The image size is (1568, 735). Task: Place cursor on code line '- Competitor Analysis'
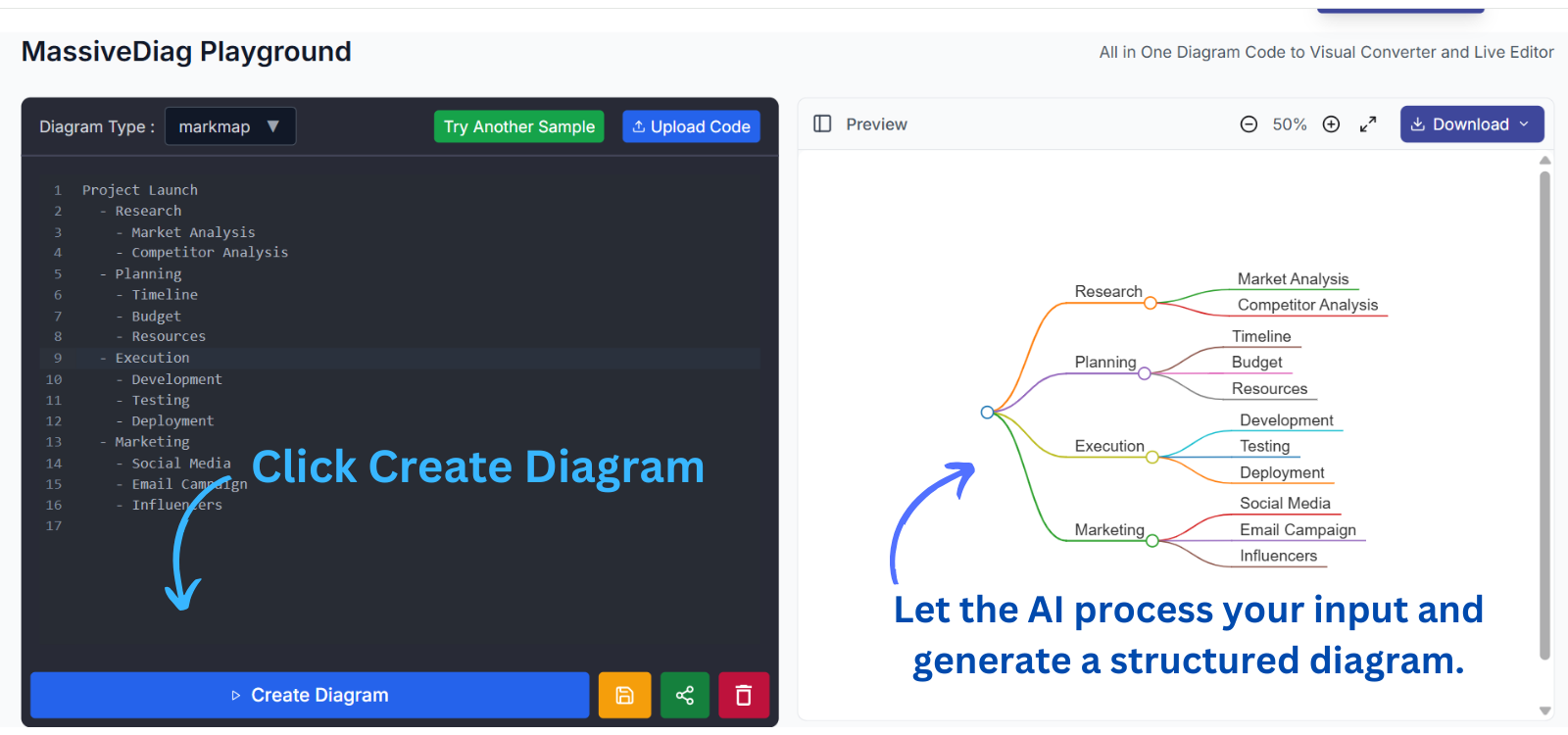pyautogui.click(x=202, y=253)
